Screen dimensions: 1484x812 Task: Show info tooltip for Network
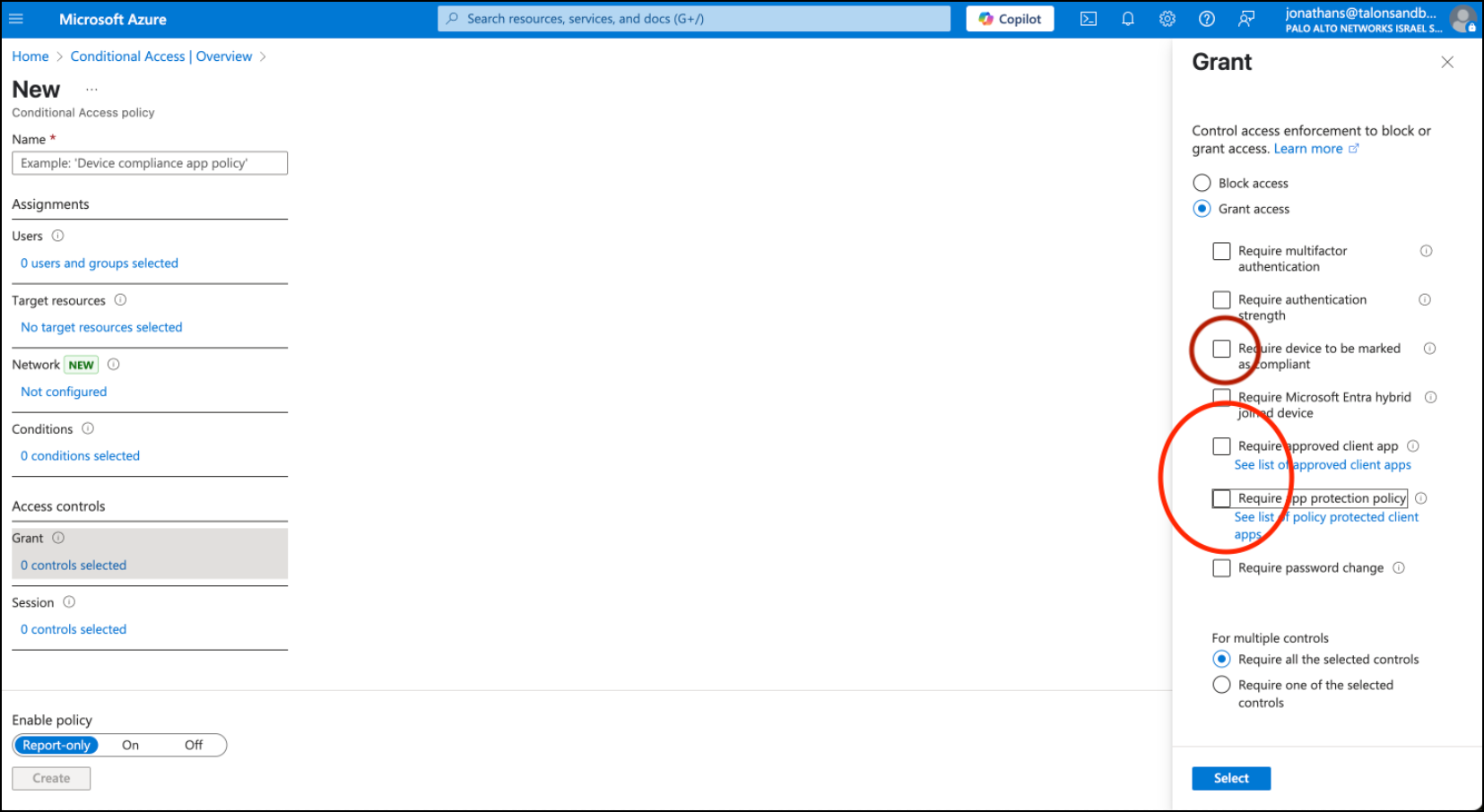point(114,365)
